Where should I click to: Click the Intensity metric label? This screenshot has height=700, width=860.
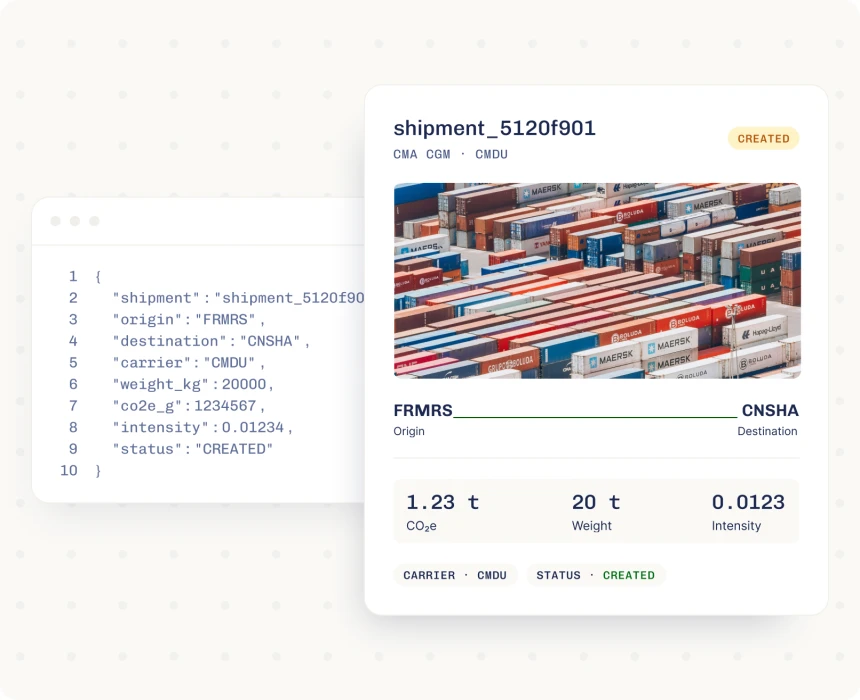click(737, 526)
